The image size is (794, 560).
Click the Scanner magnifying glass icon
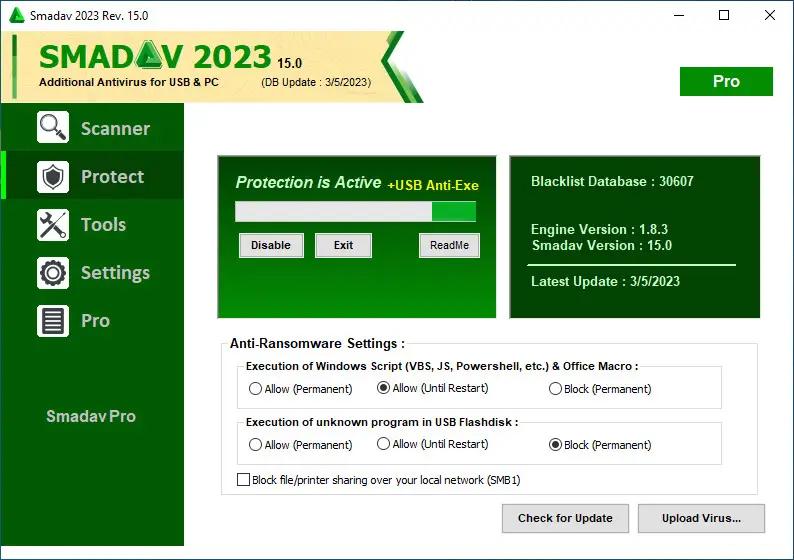click(x=53, y=127)
